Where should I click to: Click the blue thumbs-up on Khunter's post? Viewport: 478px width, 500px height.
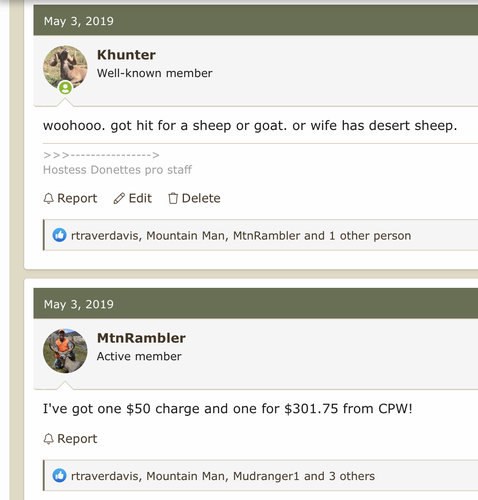(59, 235)
